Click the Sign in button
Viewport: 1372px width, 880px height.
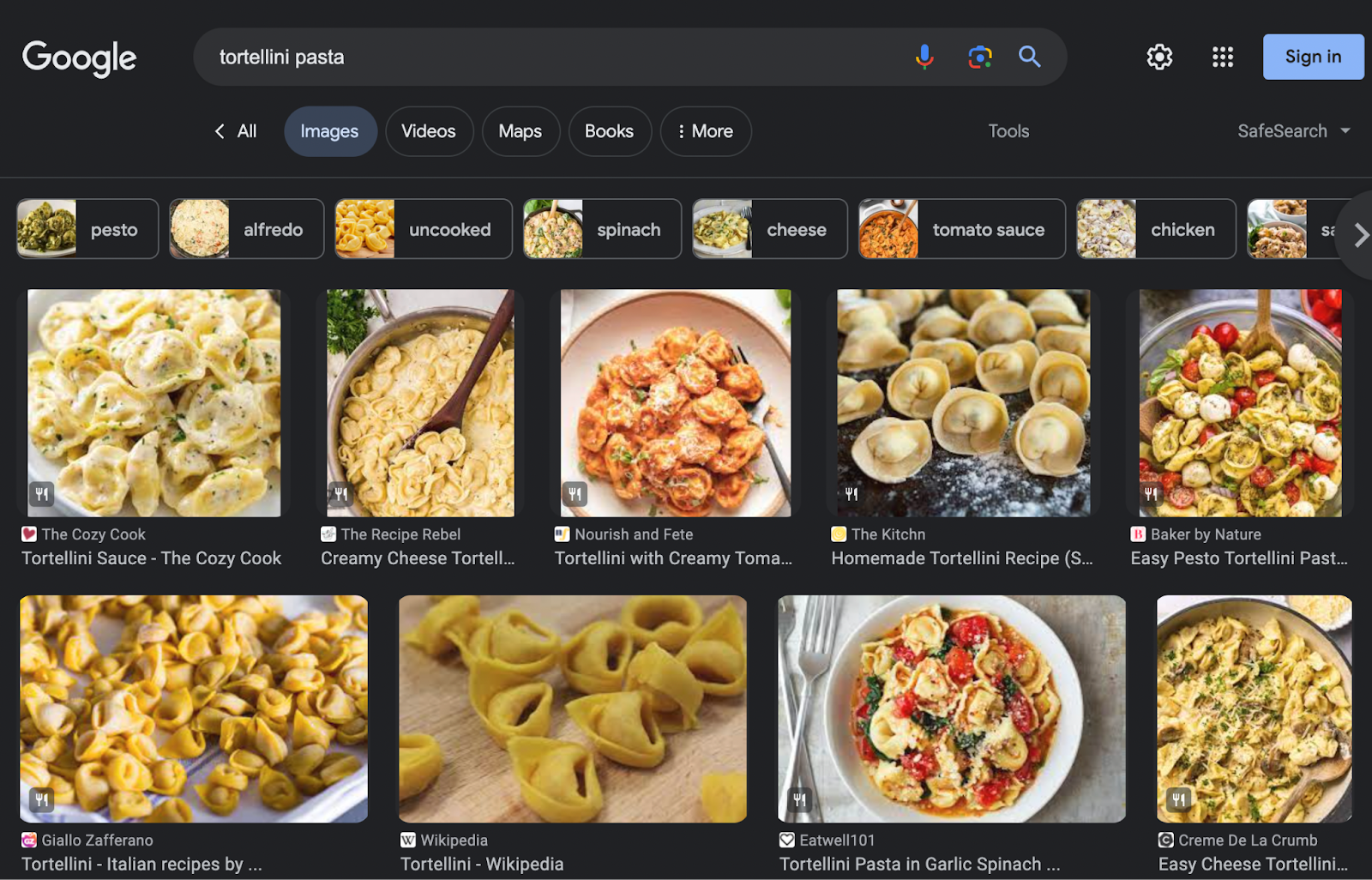click(x=1313, y=57)
